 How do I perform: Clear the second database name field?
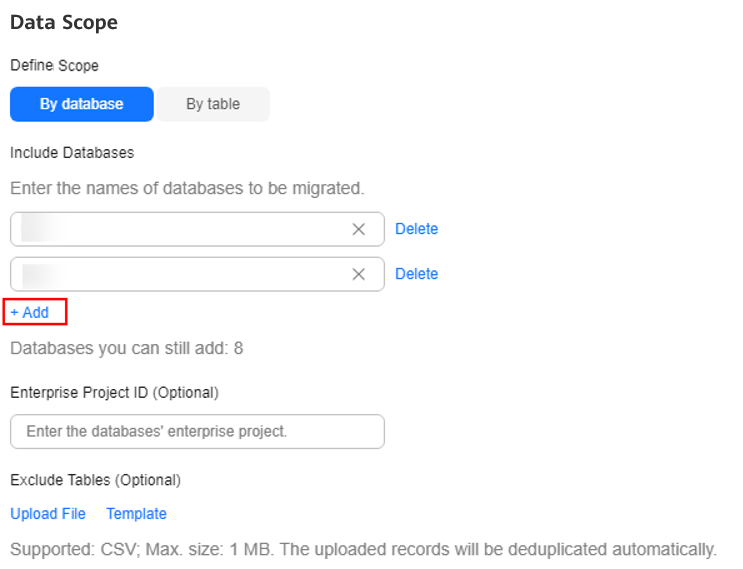pyautogui.click(x=359, y=274)
